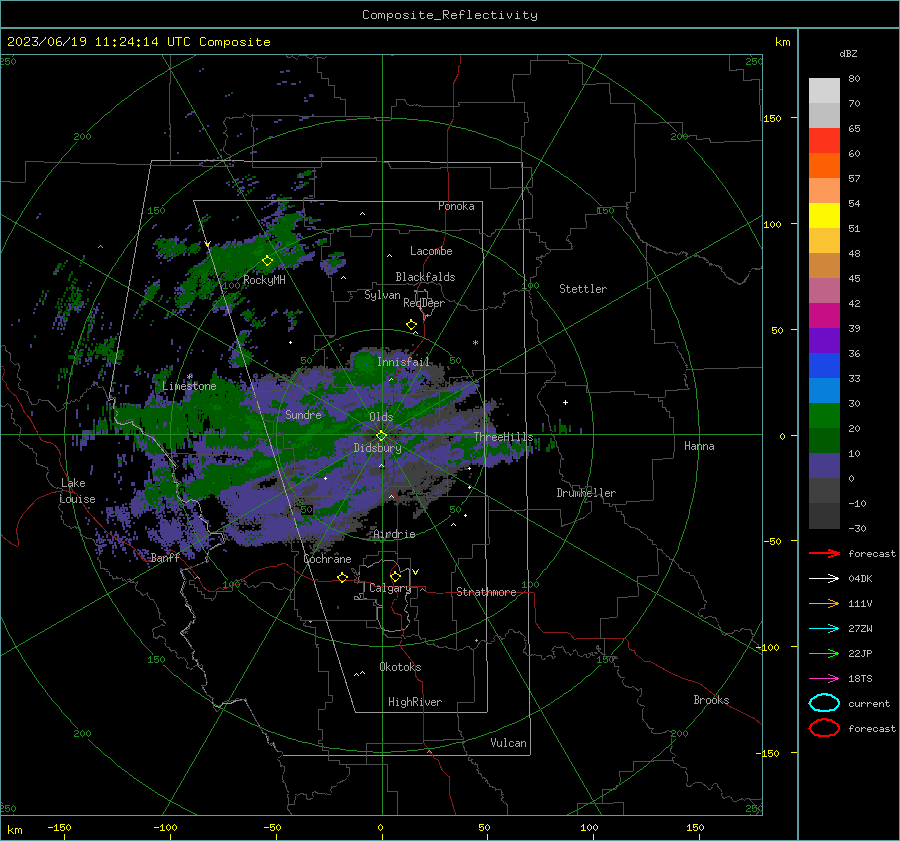Screen dimensions: 900x841
Task: Click the purple 39 dBZ color swatch
Action: [x=824, y=340]
